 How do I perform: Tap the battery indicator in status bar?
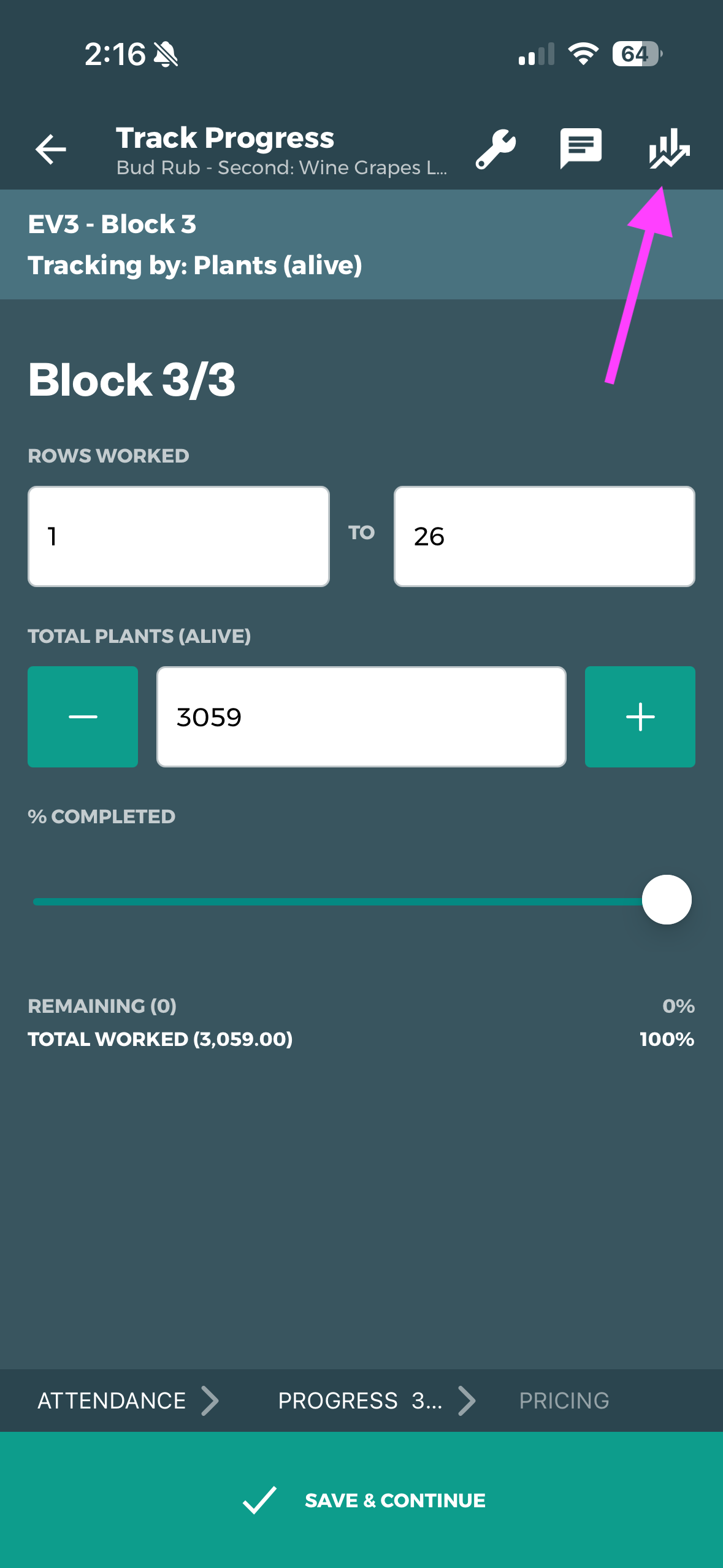point(637,54)
